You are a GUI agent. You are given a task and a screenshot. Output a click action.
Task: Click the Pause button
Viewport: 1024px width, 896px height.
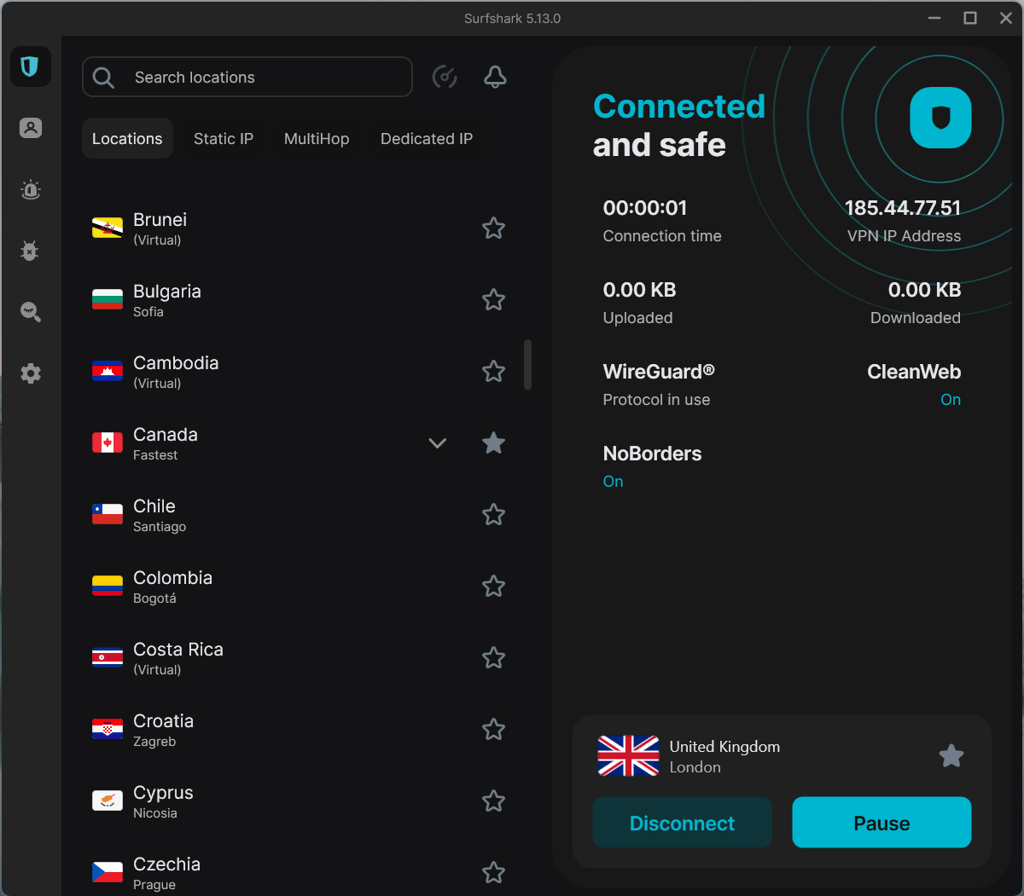point(882,823)
